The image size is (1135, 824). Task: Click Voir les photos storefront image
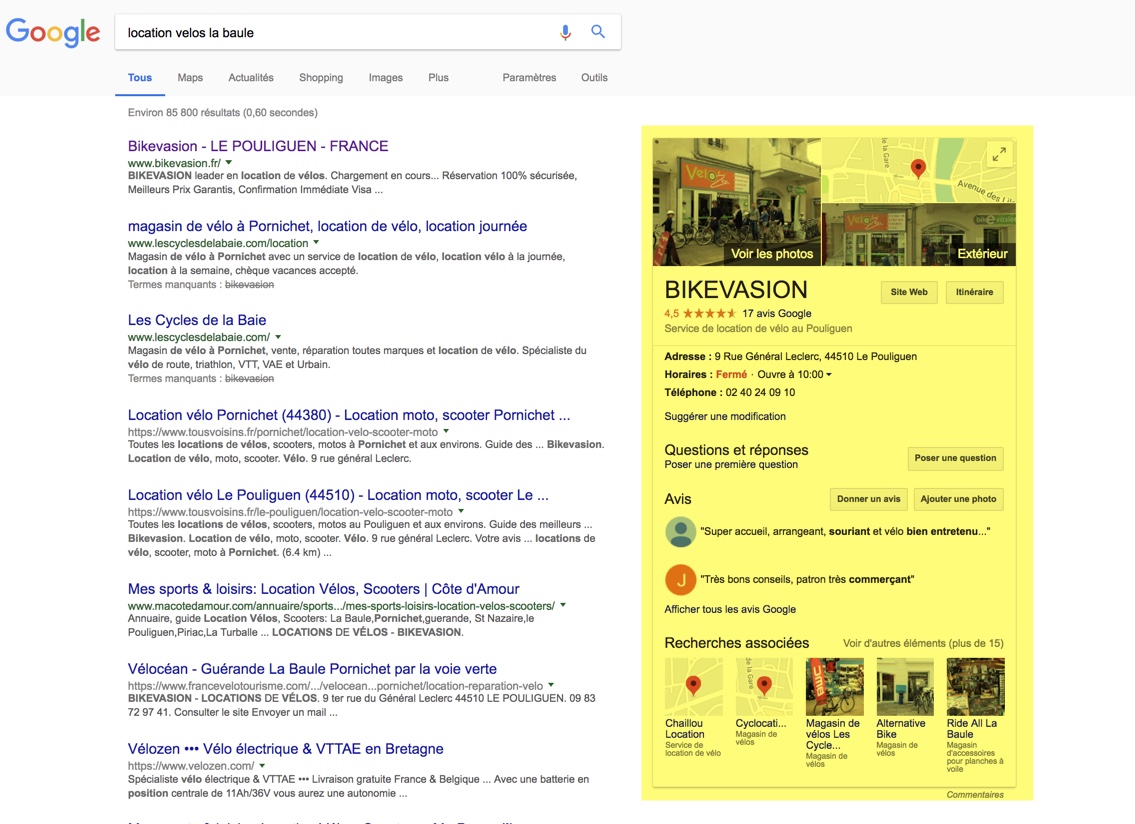click(x=737, y=202)
